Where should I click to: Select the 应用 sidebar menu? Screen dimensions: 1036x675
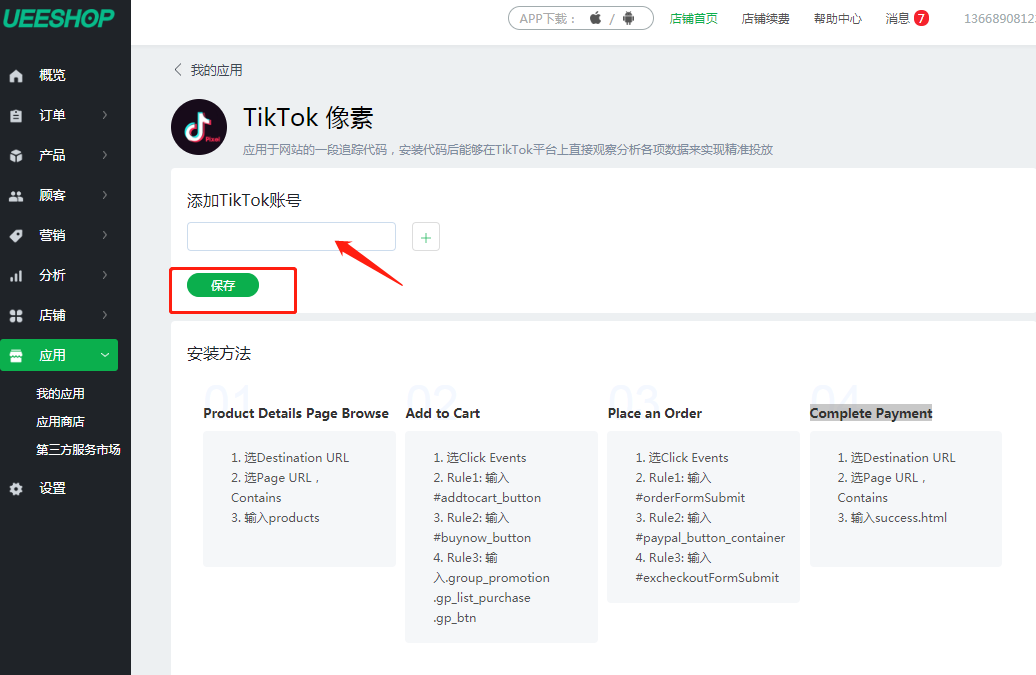(59, 355)
